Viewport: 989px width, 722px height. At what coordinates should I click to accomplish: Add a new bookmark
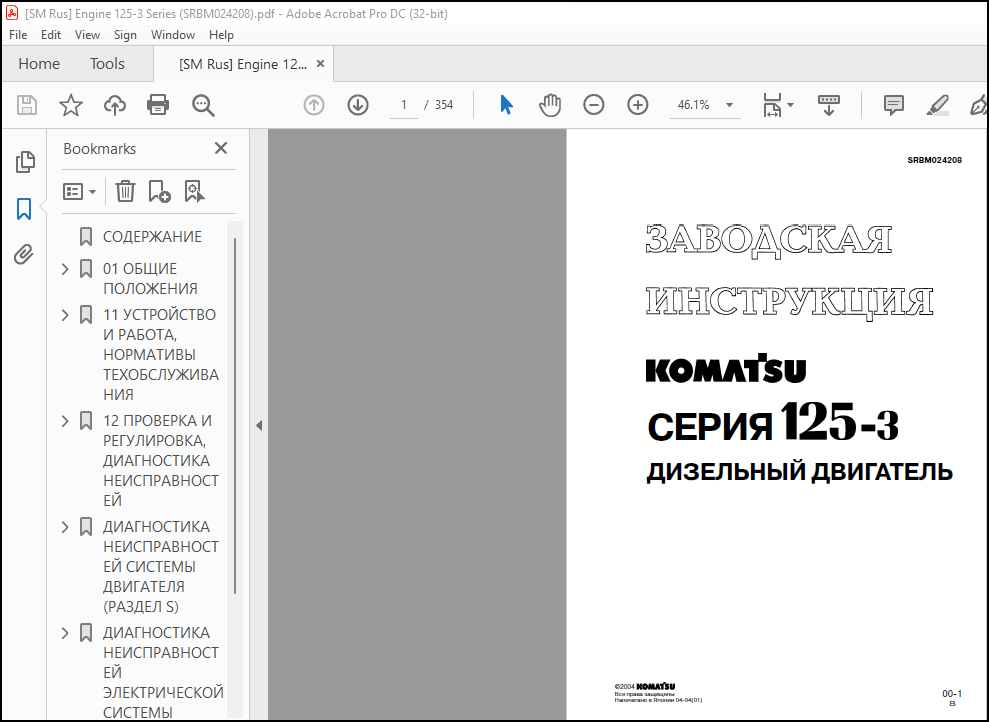coord(160,191)
